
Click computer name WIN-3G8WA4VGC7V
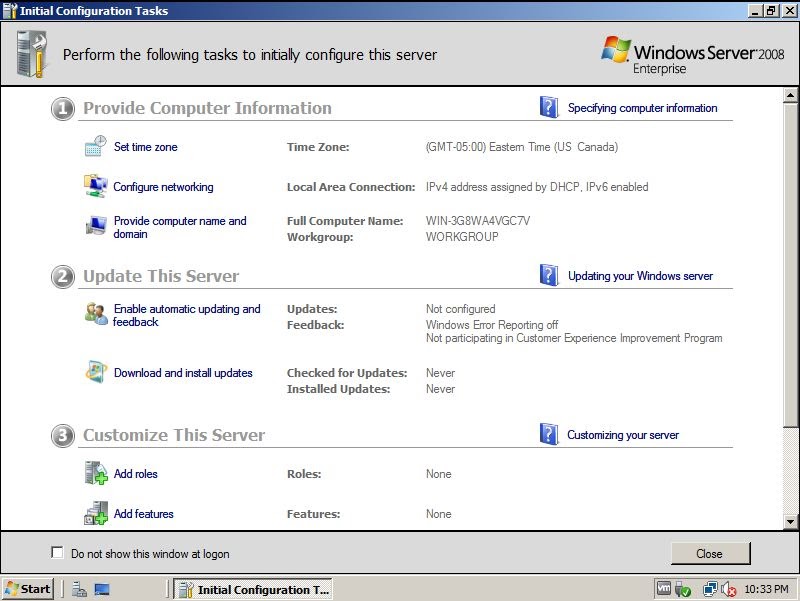click(x=478, y=221)
